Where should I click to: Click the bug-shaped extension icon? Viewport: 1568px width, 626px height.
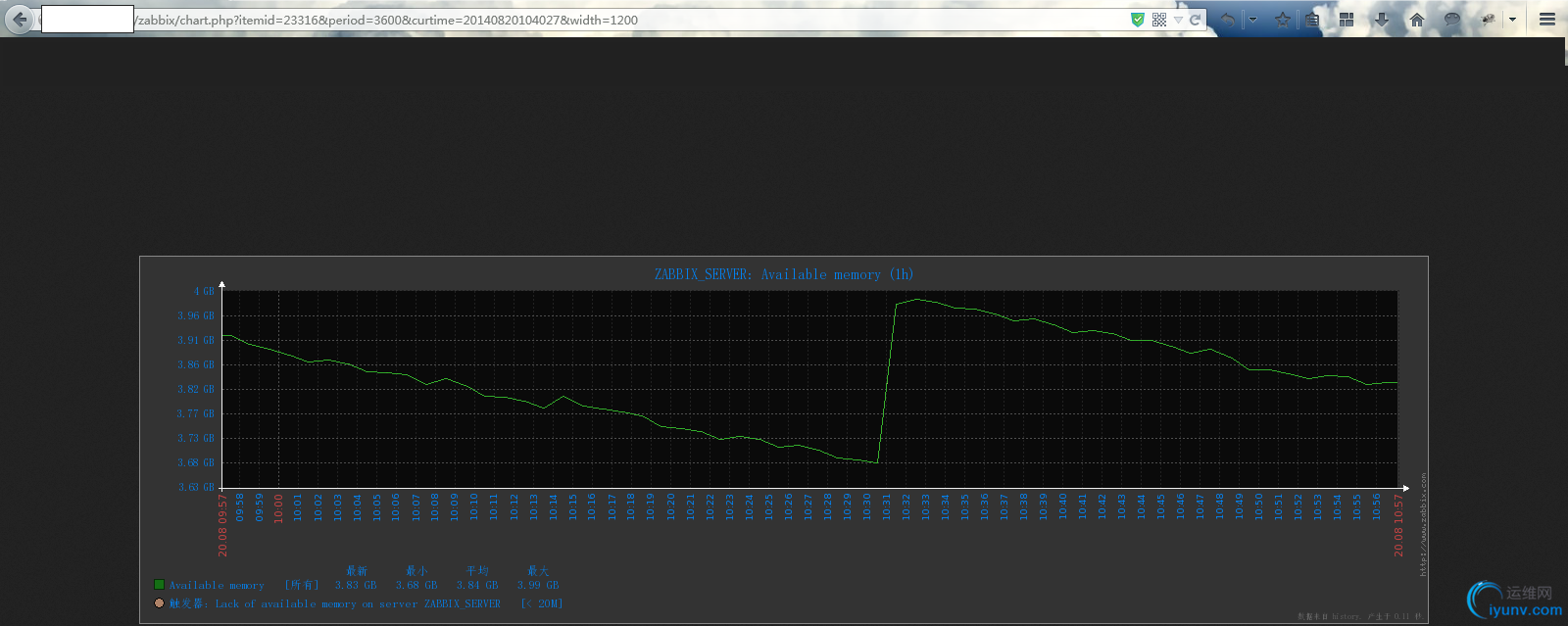1488,20
